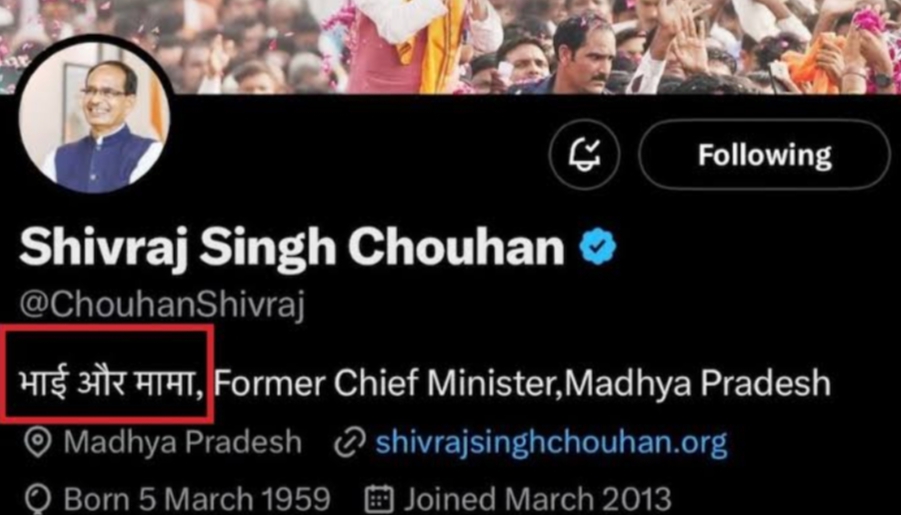
Task: Open the crowd banner header image
Action: click(450, 40)
